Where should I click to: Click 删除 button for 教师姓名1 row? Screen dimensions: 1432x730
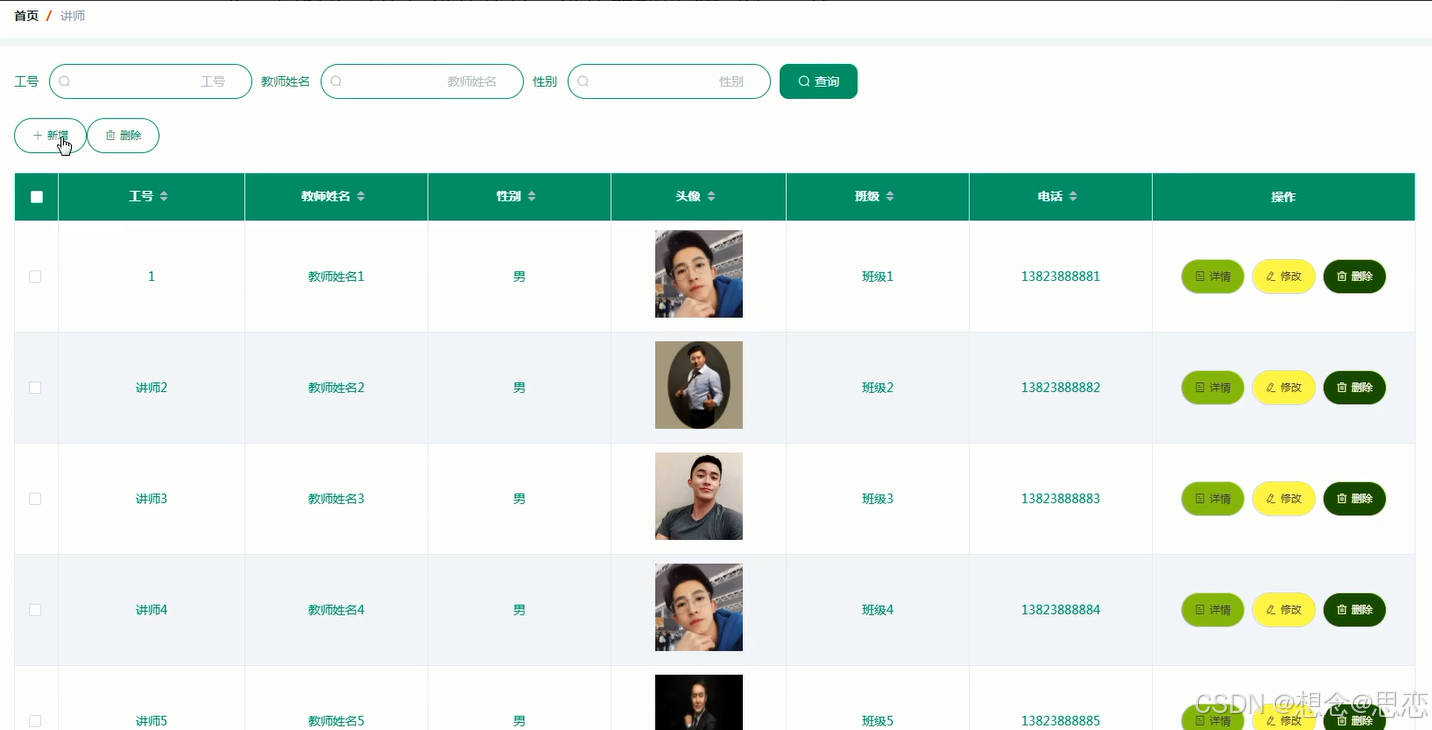(x=1355, y=276)
